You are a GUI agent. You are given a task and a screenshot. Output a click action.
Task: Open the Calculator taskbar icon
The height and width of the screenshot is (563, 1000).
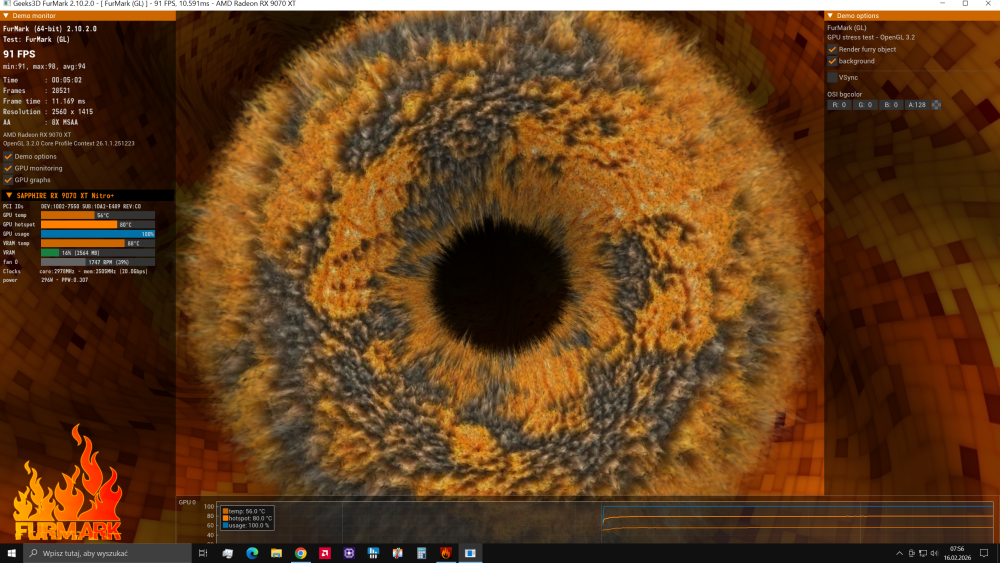pyautogui.click(x=422, y=553)
